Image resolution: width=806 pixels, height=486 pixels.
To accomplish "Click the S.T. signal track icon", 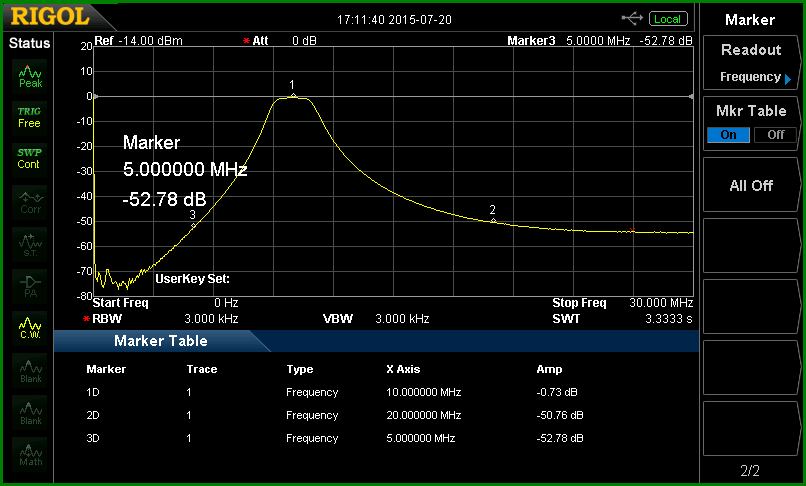I will [x=30, y=245].
